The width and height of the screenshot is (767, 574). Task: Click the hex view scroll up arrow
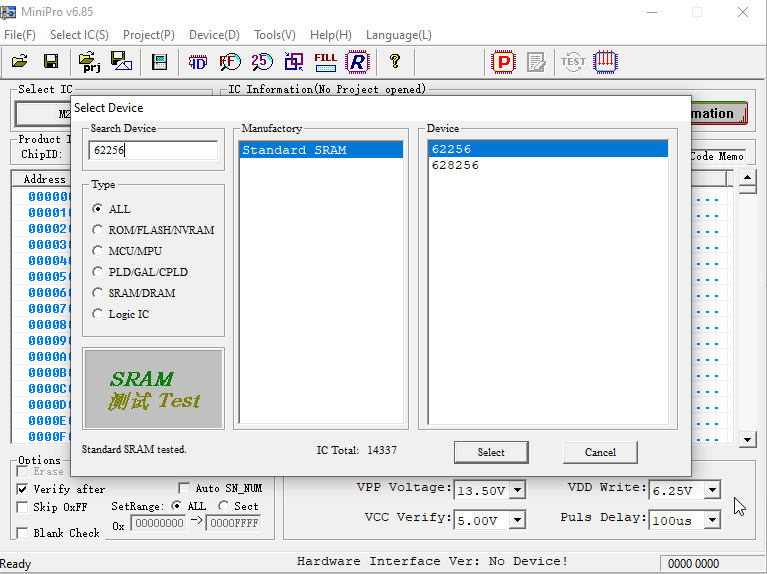pyautogui.click(x=747, y=177)
